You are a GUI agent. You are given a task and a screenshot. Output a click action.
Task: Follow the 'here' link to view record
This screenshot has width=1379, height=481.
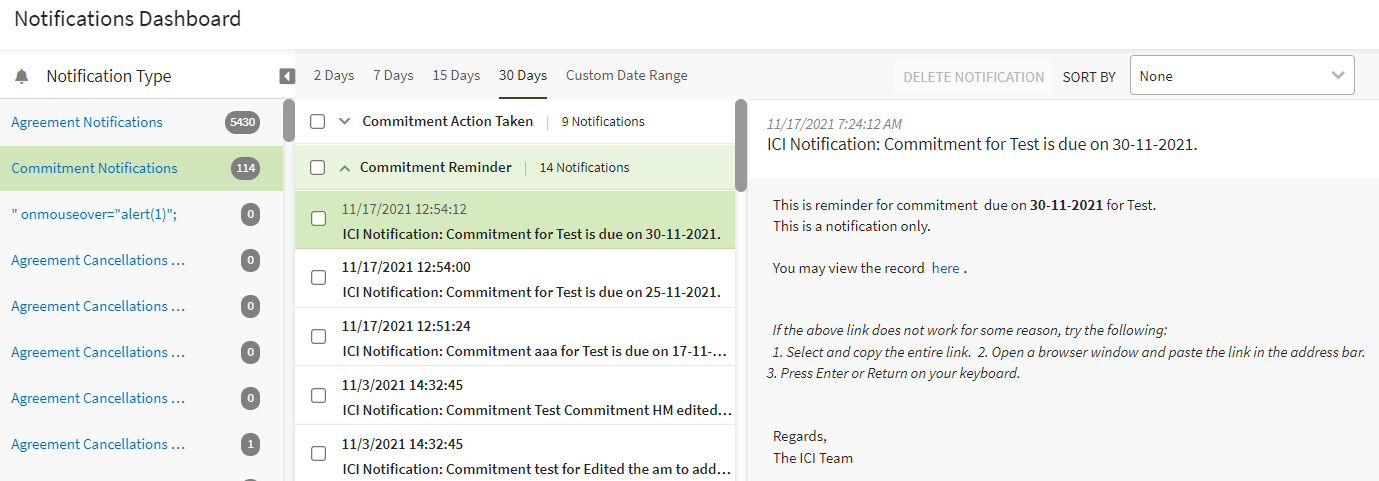pos(945,269)
